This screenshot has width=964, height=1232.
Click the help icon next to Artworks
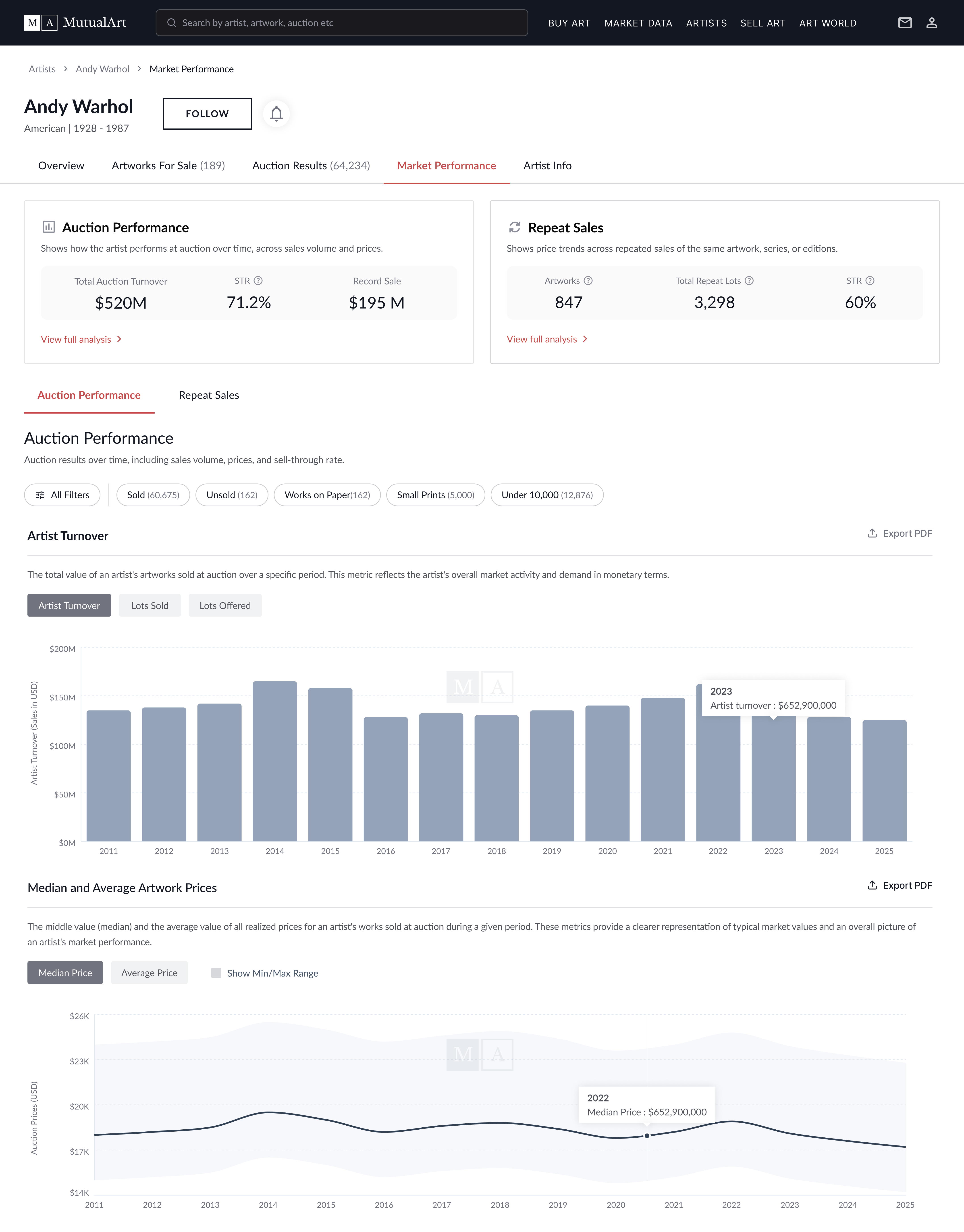[588, 280]
